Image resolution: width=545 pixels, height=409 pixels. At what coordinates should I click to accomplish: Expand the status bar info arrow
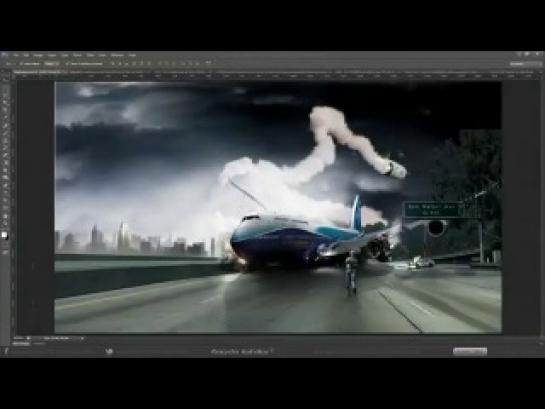[x=82, y=338]
